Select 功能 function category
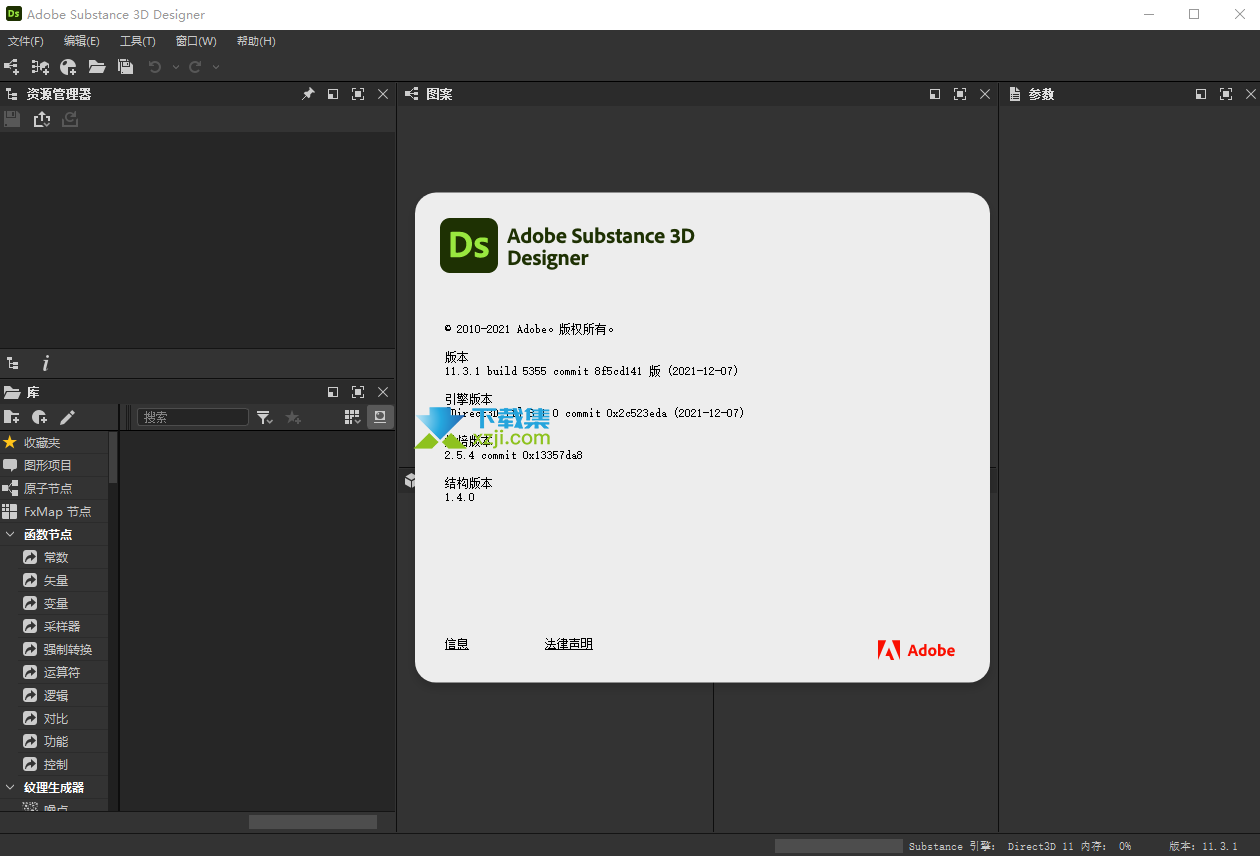1260x856 pixels. (54, 741)
